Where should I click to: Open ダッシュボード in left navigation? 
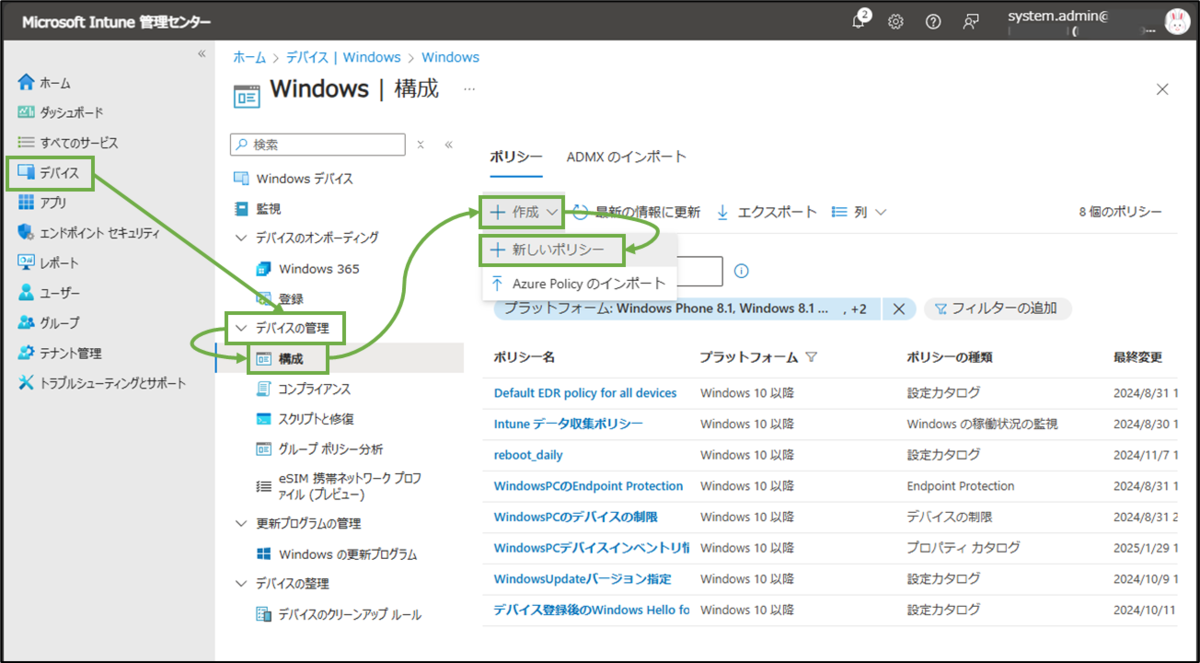pyautogui.click(x=60, y=113)
